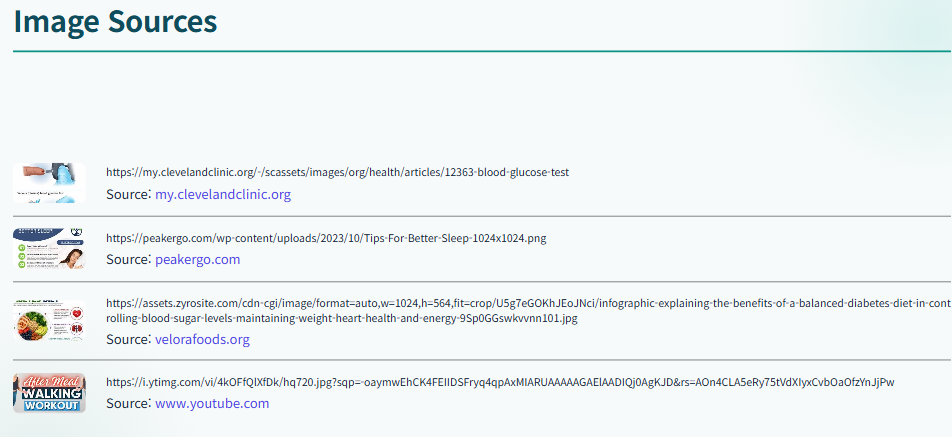This screenshot has width=952, height=437.
Task: Click the i.ytimg.com hq720.jpg URL text
Action: [500, 382]
